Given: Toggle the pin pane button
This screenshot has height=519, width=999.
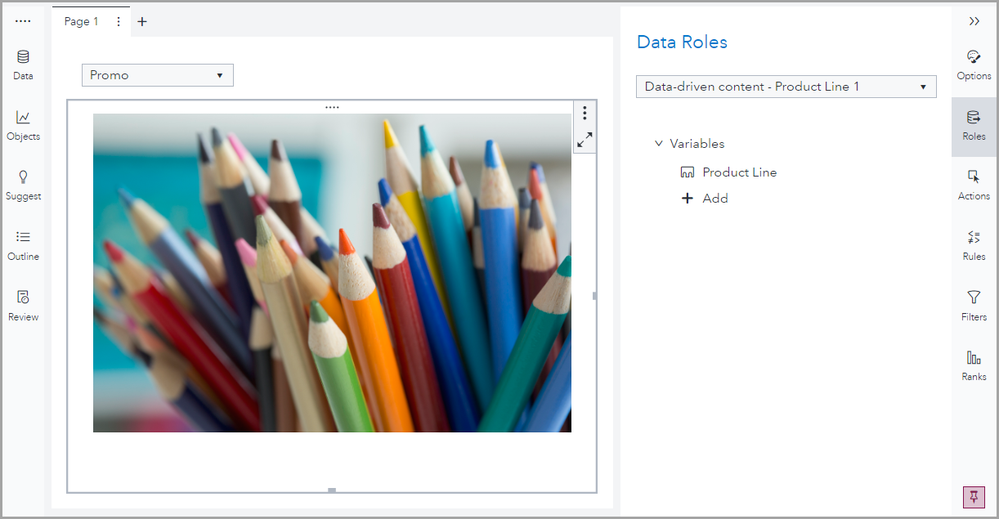Looking at the screenshot, I should point(973,497).
